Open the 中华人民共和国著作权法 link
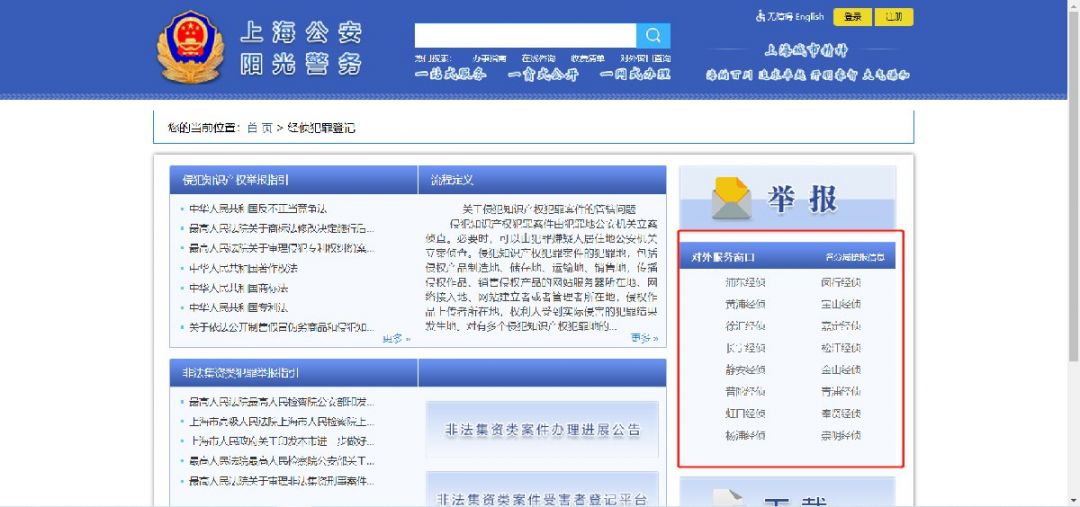Screen dimensions: 1080x507 pyautogui.click(x=243, y=268)
